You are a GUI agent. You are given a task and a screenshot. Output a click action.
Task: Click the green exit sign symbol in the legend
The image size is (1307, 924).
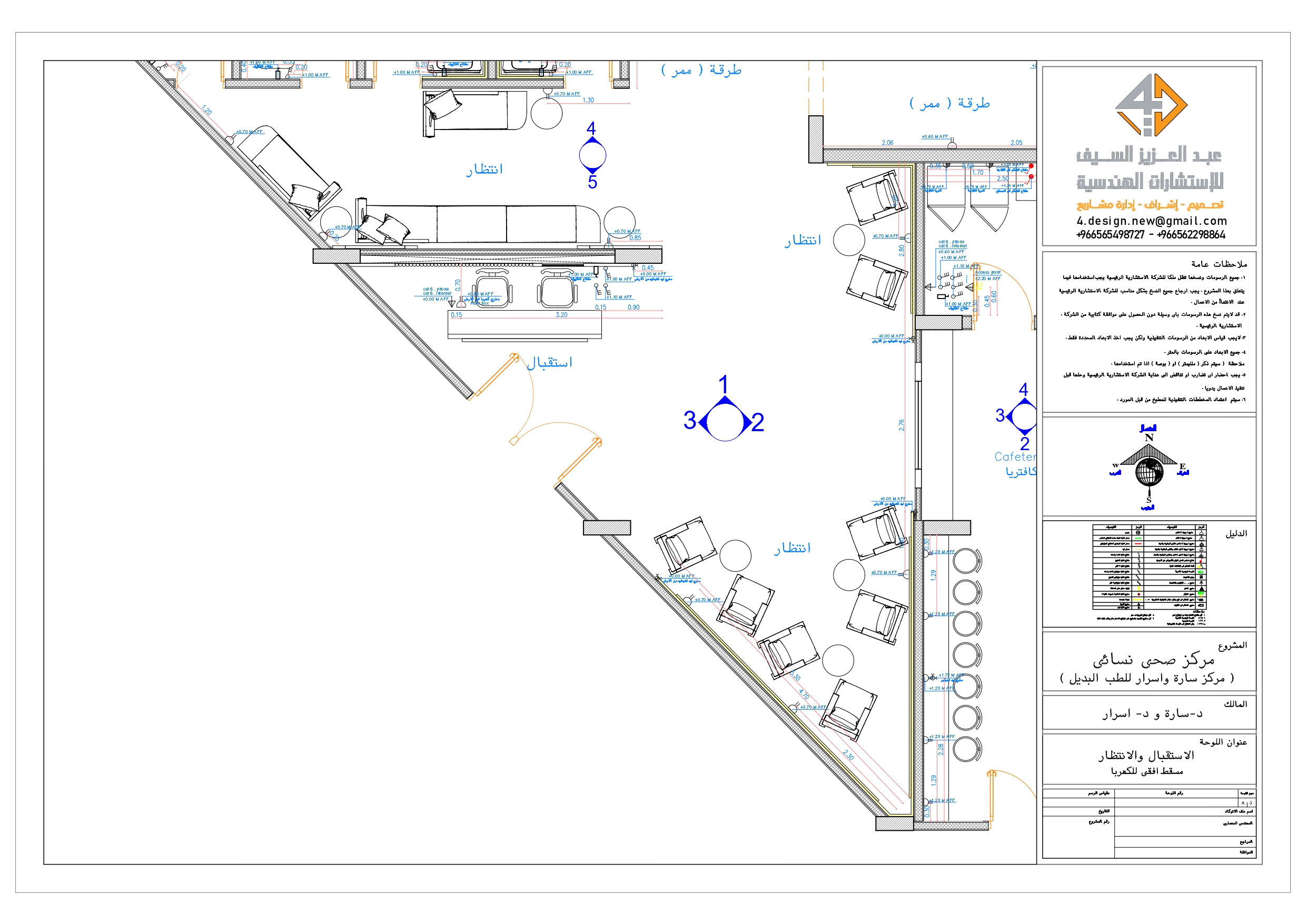[x=1201, y=572]
